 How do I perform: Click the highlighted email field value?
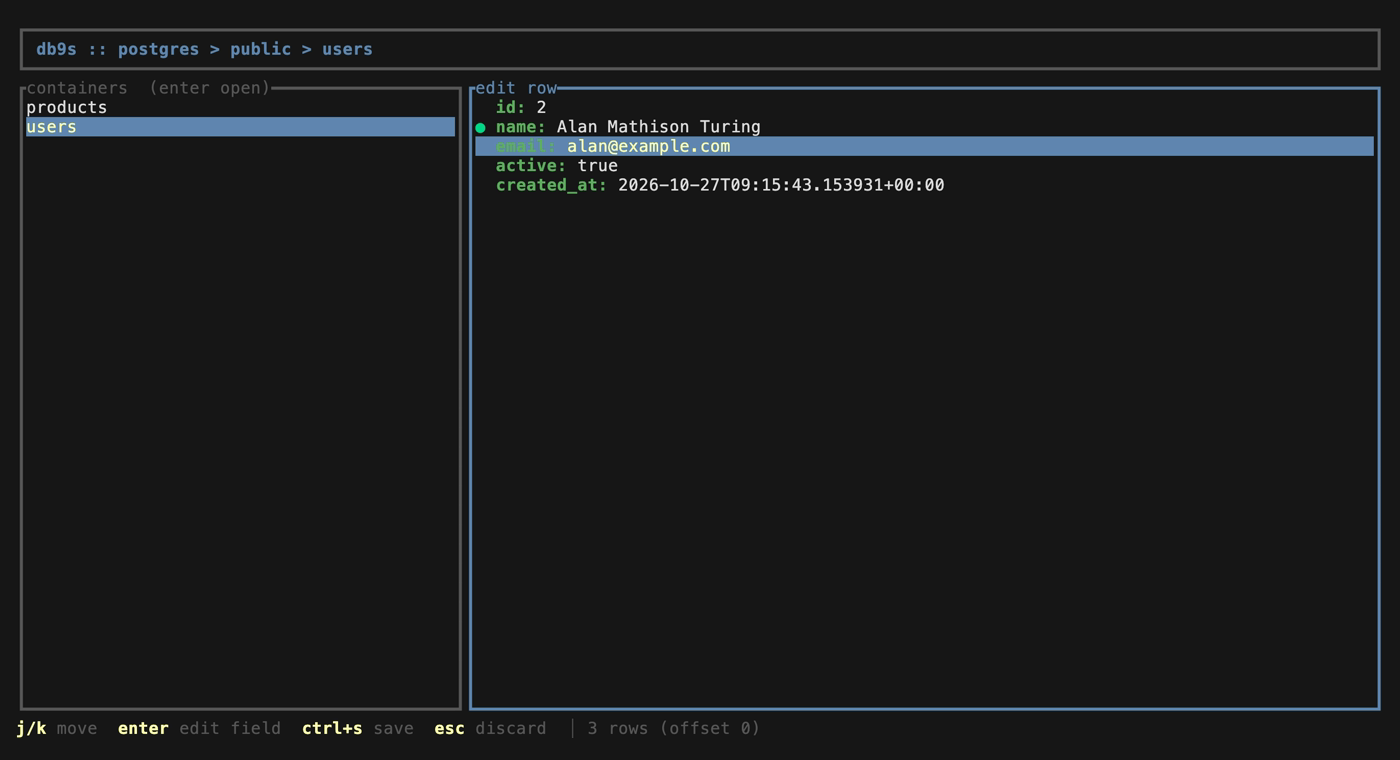[648, 146]
